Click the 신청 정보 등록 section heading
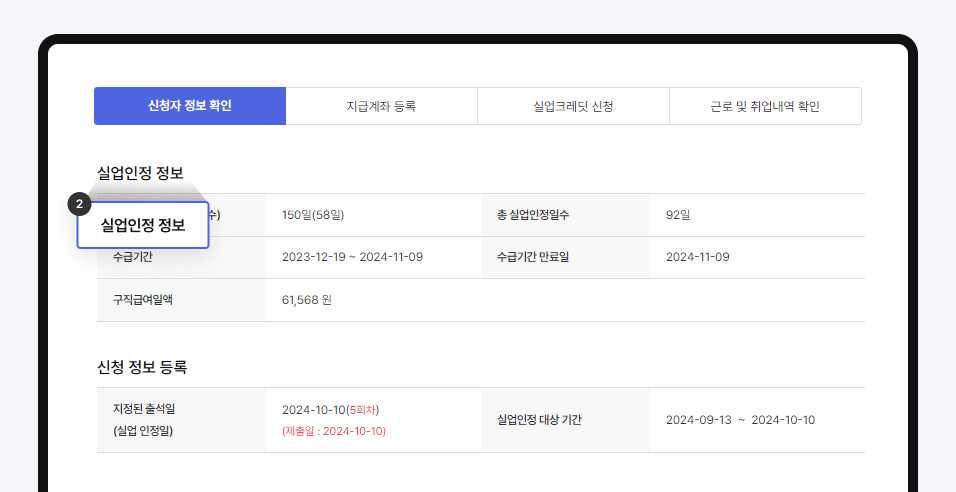 pyautogui.click(x=142, y=367)
